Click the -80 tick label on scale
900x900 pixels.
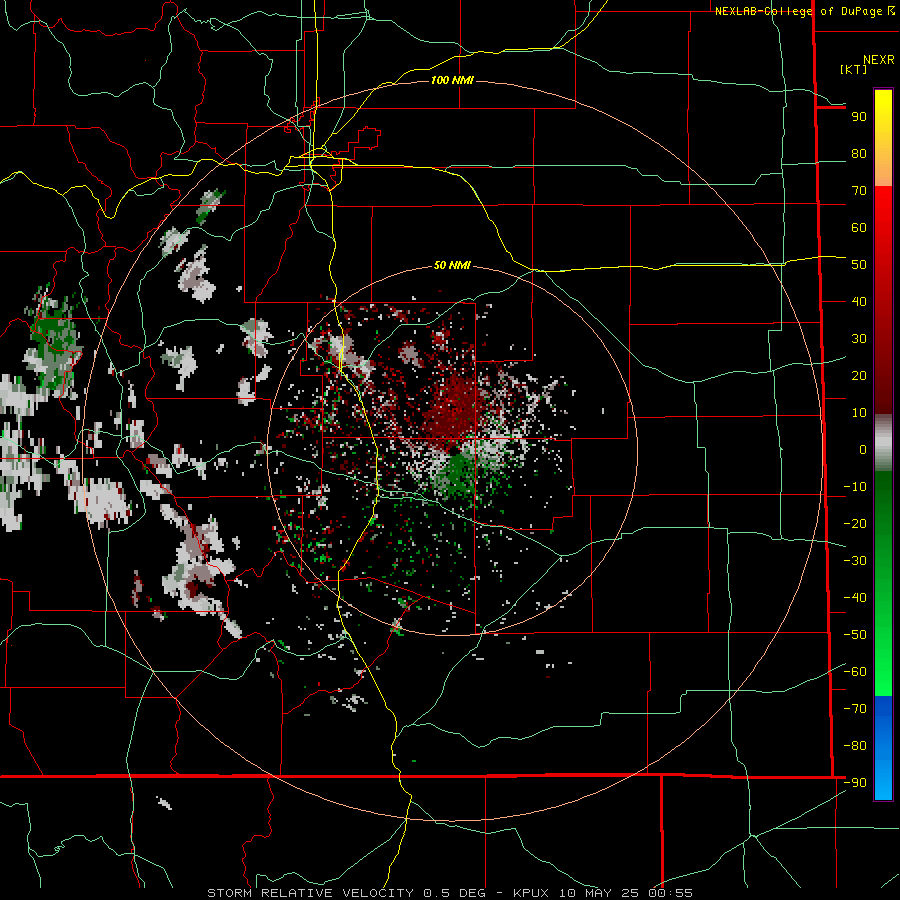click(855, 746)
